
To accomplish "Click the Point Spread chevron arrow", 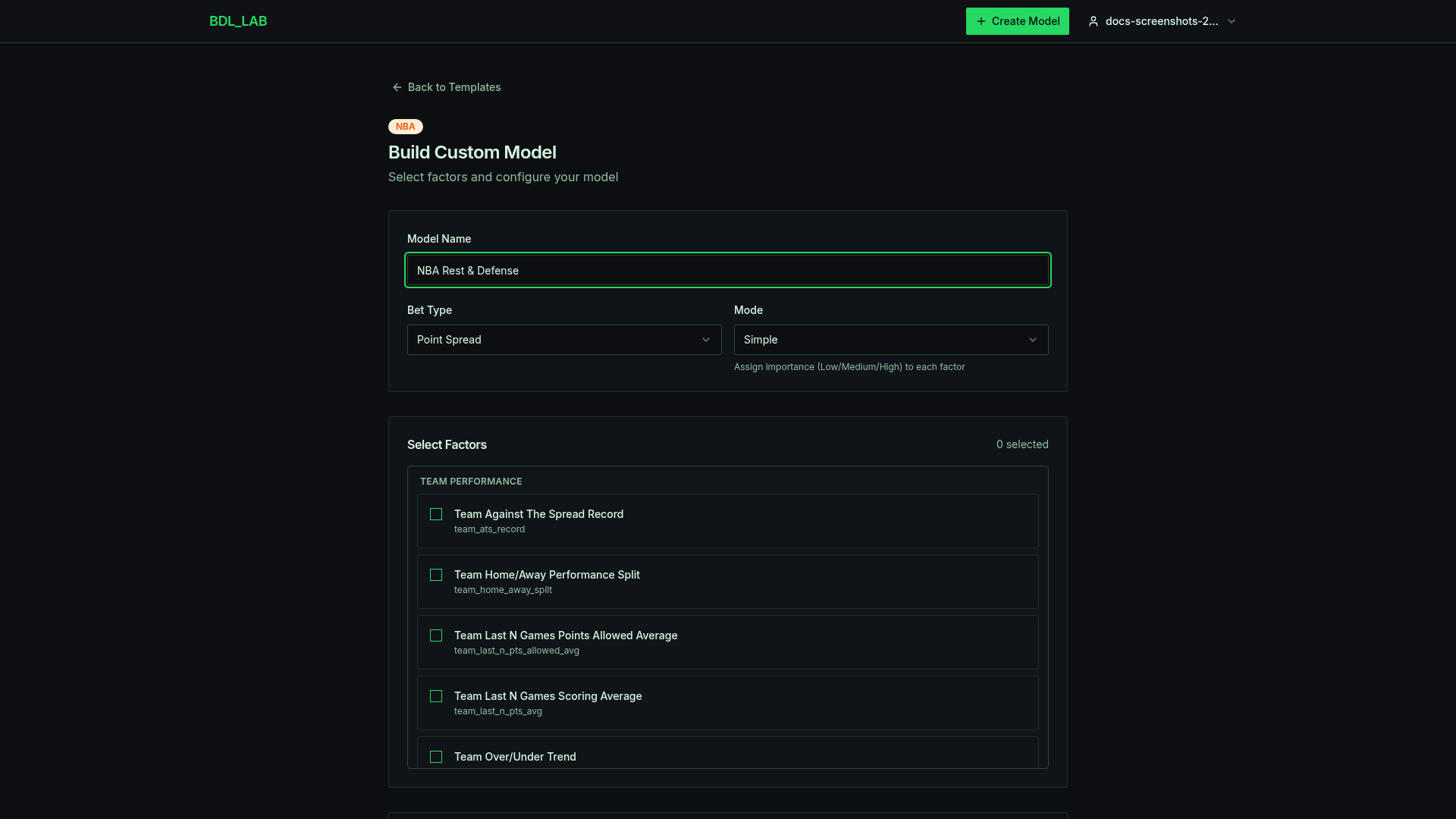I will tap(706, 340).
